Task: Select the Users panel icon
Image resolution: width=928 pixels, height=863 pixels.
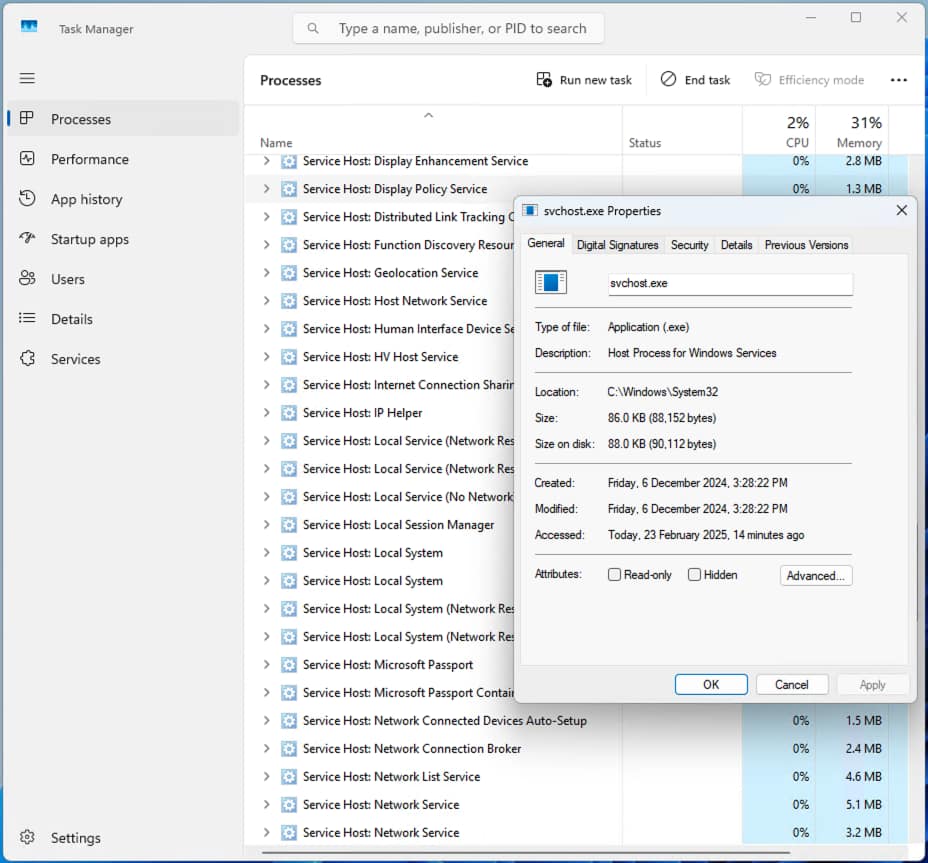Action: (27, 279)
